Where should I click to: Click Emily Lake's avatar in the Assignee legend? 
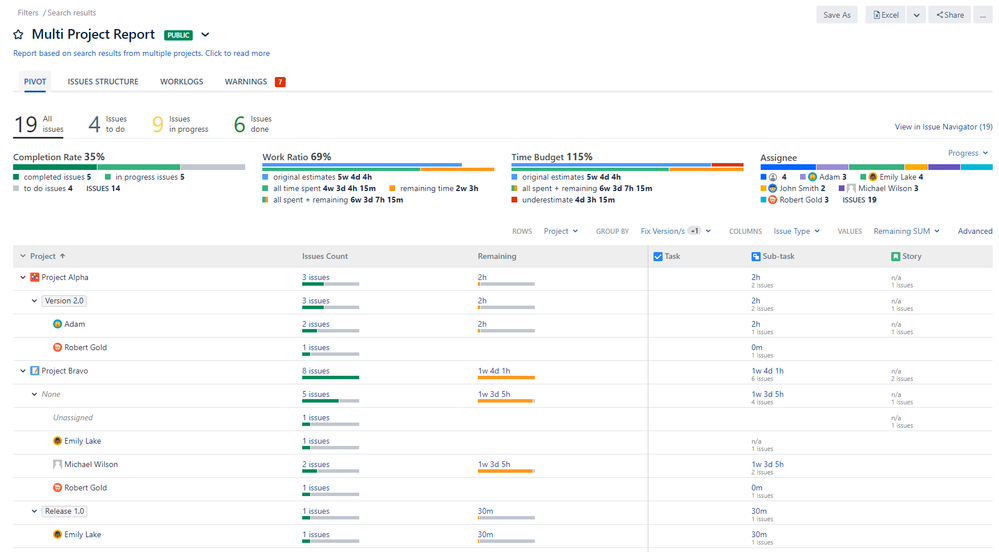(x=873, y=177)
